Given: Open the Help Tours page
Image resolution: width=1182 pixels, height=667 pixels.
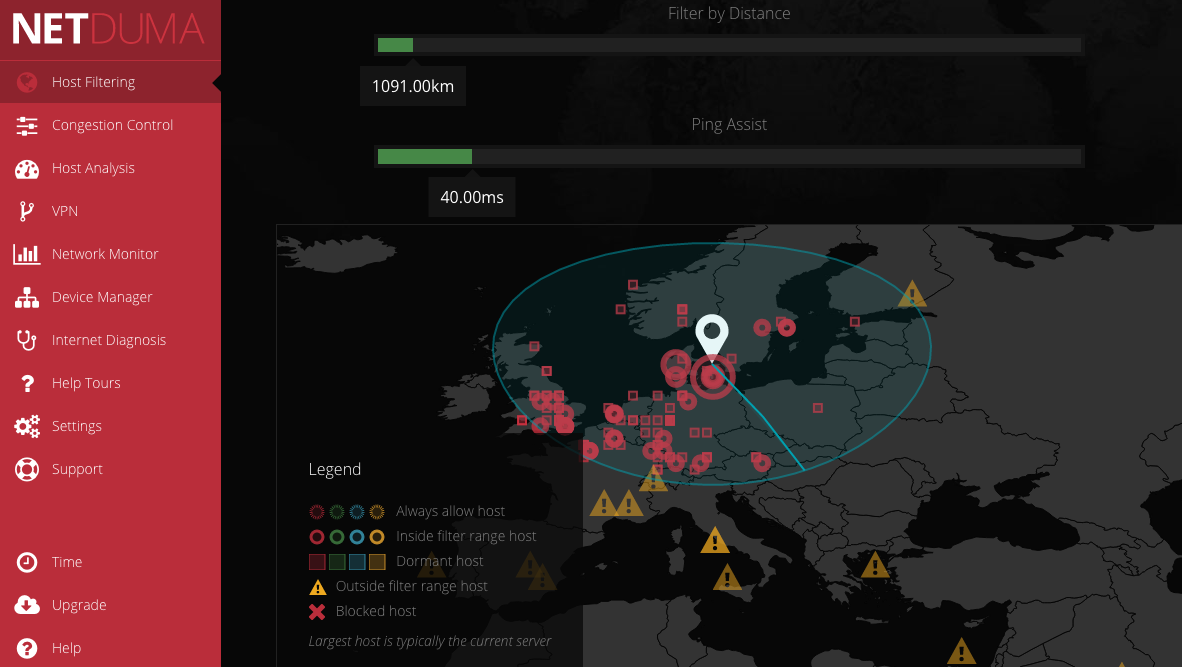Looking at the screenshot, I should coord(86,383).
